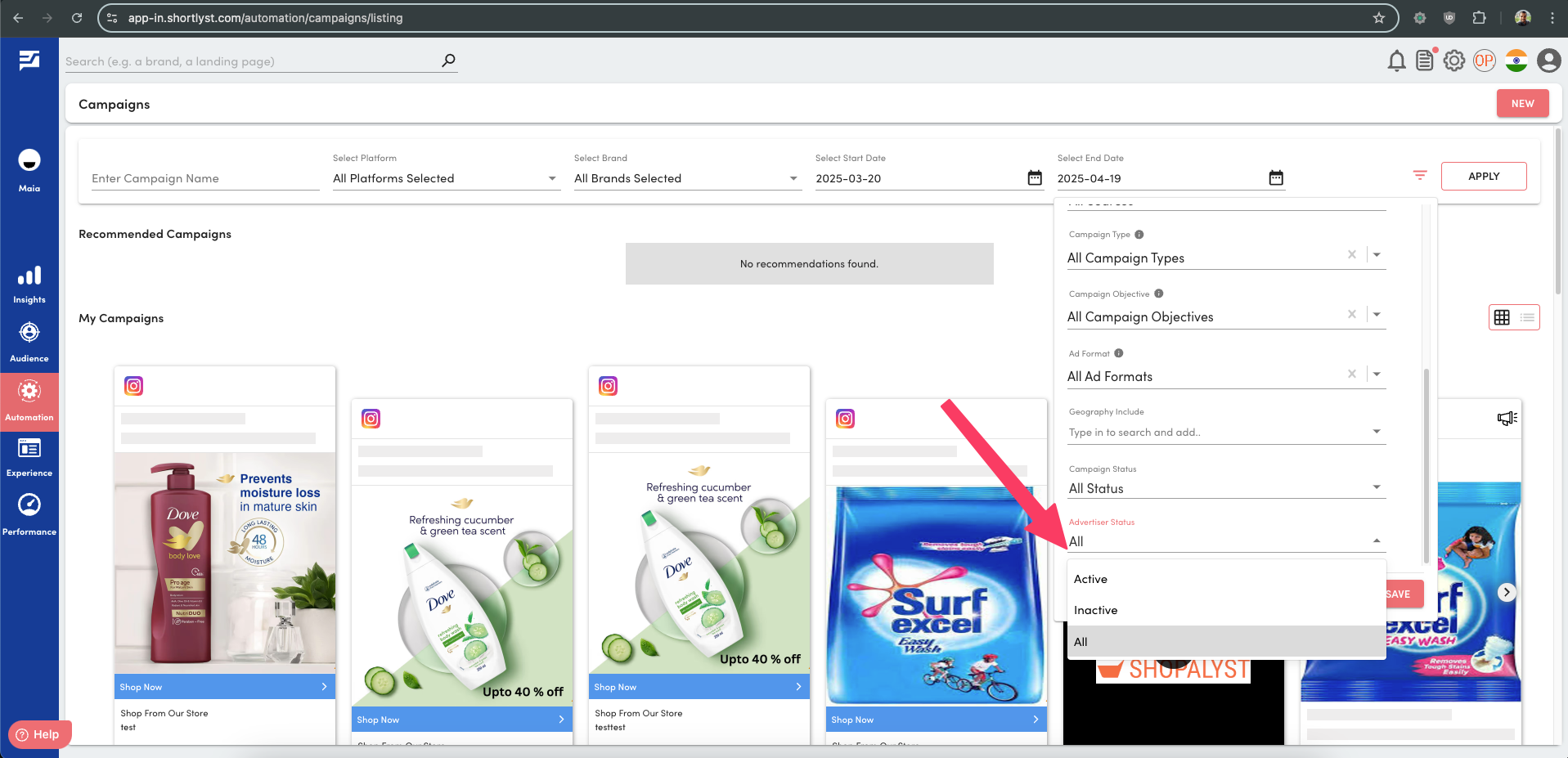Open notifications bell
This screenshot has height=758, width=1568.
(x=1397, y=61)
